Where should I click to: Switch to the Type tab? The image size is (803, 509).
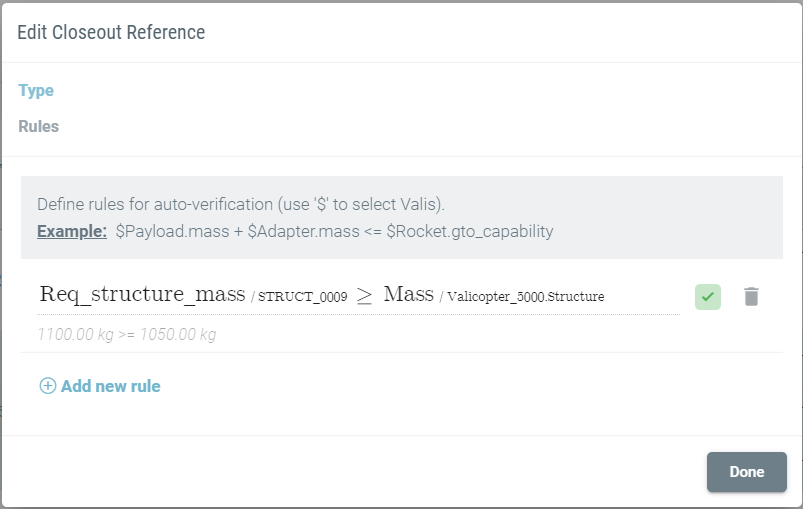pos(36,91)
